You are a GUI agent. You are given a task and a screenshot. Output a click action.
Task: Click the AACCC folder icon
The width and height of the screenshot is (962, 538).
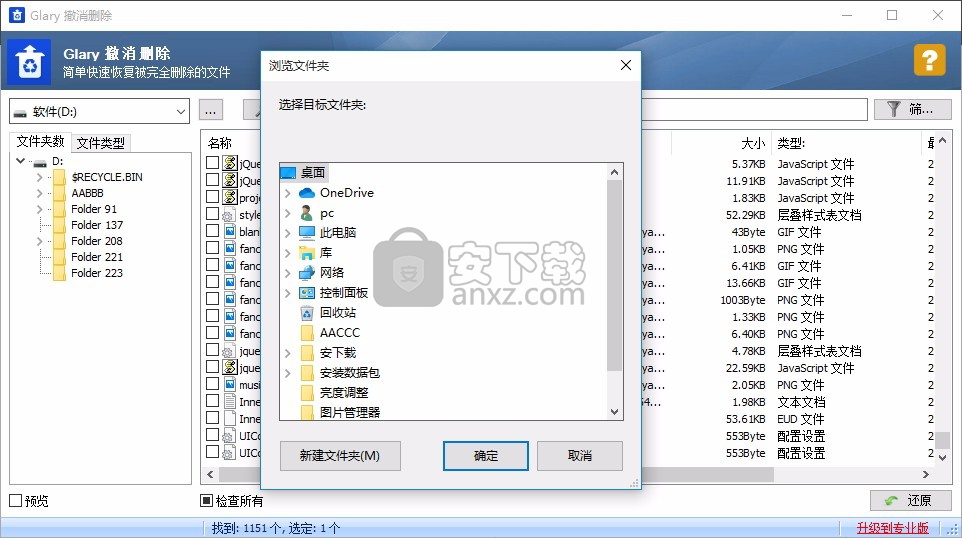(307, 332)
